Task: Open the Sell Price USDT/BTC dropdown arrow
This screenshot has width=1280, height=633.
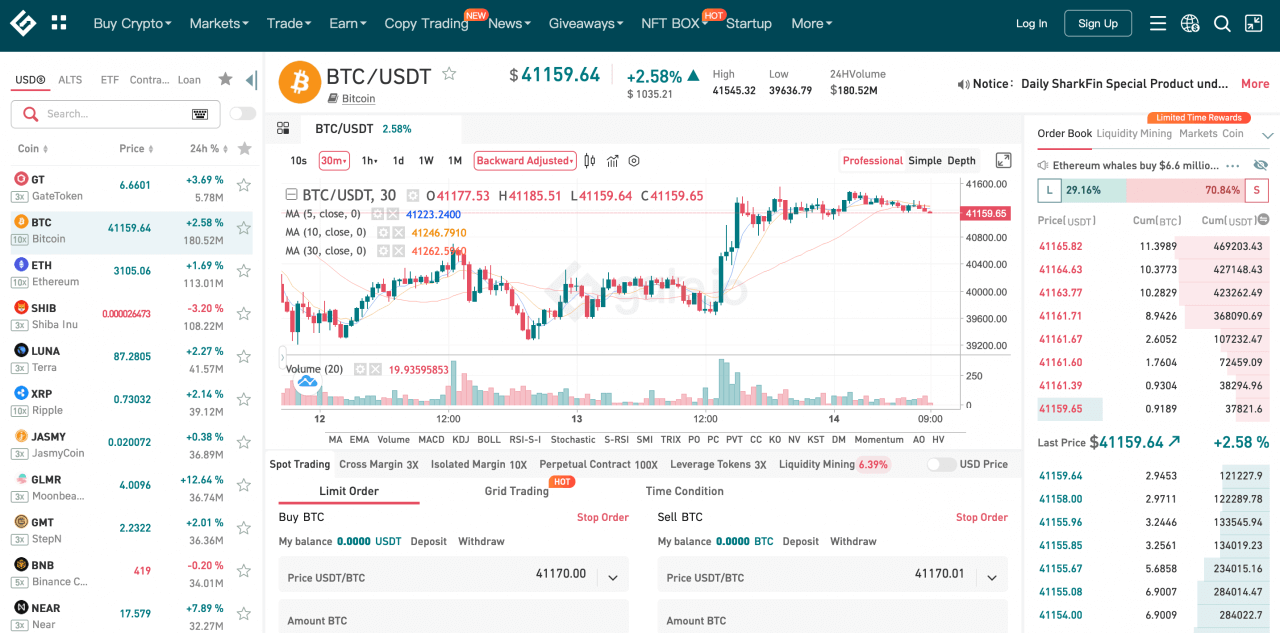Action: tap(992, 578)
